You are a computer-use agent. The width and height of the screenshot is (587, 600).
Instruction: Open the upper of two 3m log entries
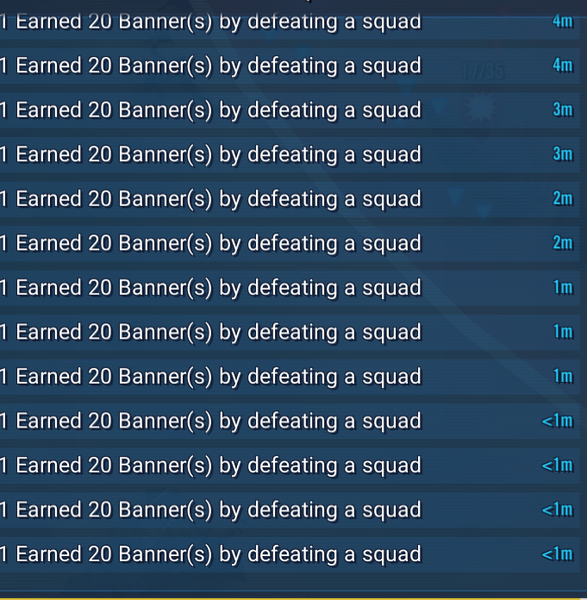coord(290,110)
